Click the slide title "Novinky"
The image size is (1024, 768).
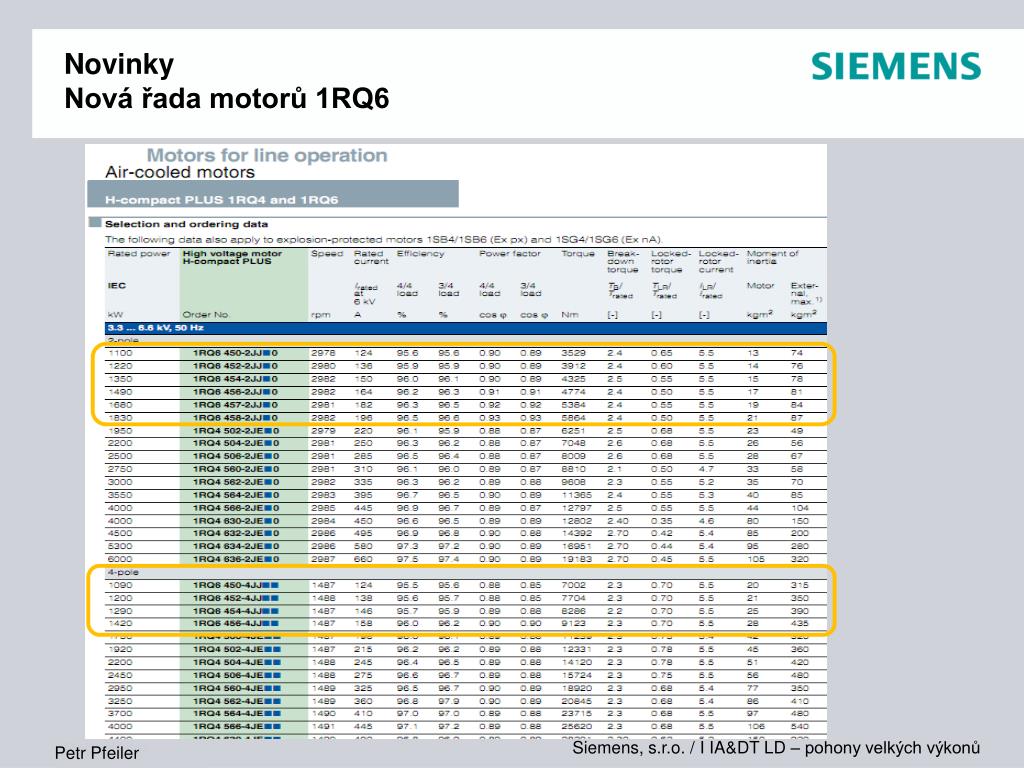point(119,64)
